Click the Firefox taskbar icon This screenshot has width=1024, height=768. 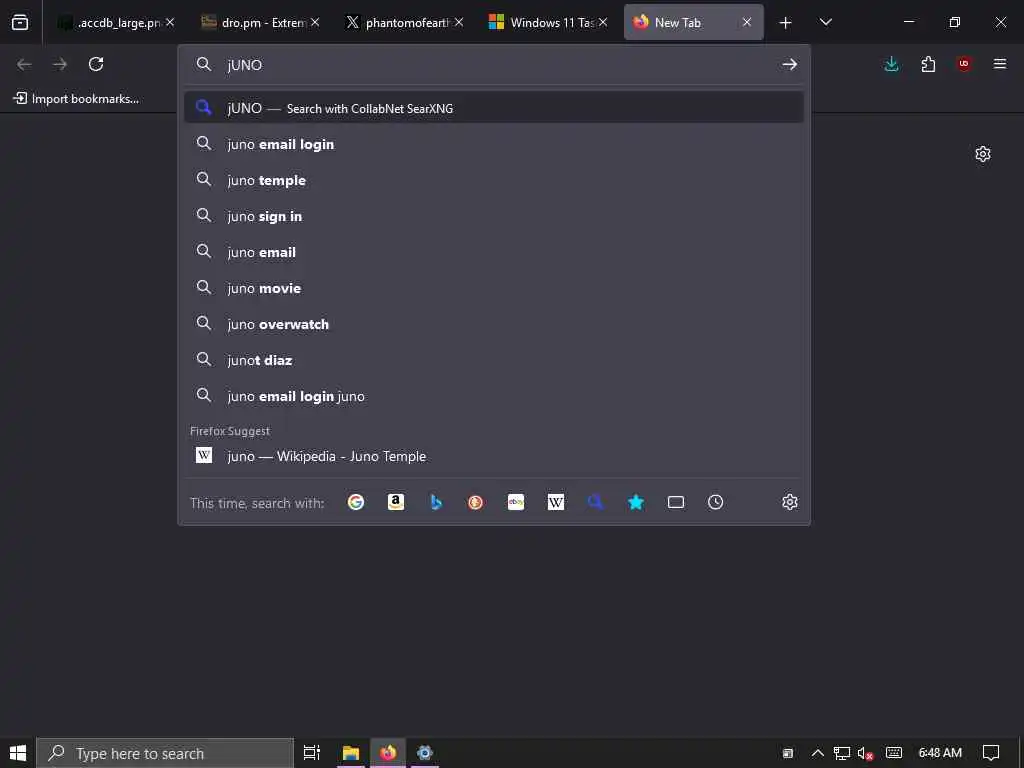click(x=388, y=753)
